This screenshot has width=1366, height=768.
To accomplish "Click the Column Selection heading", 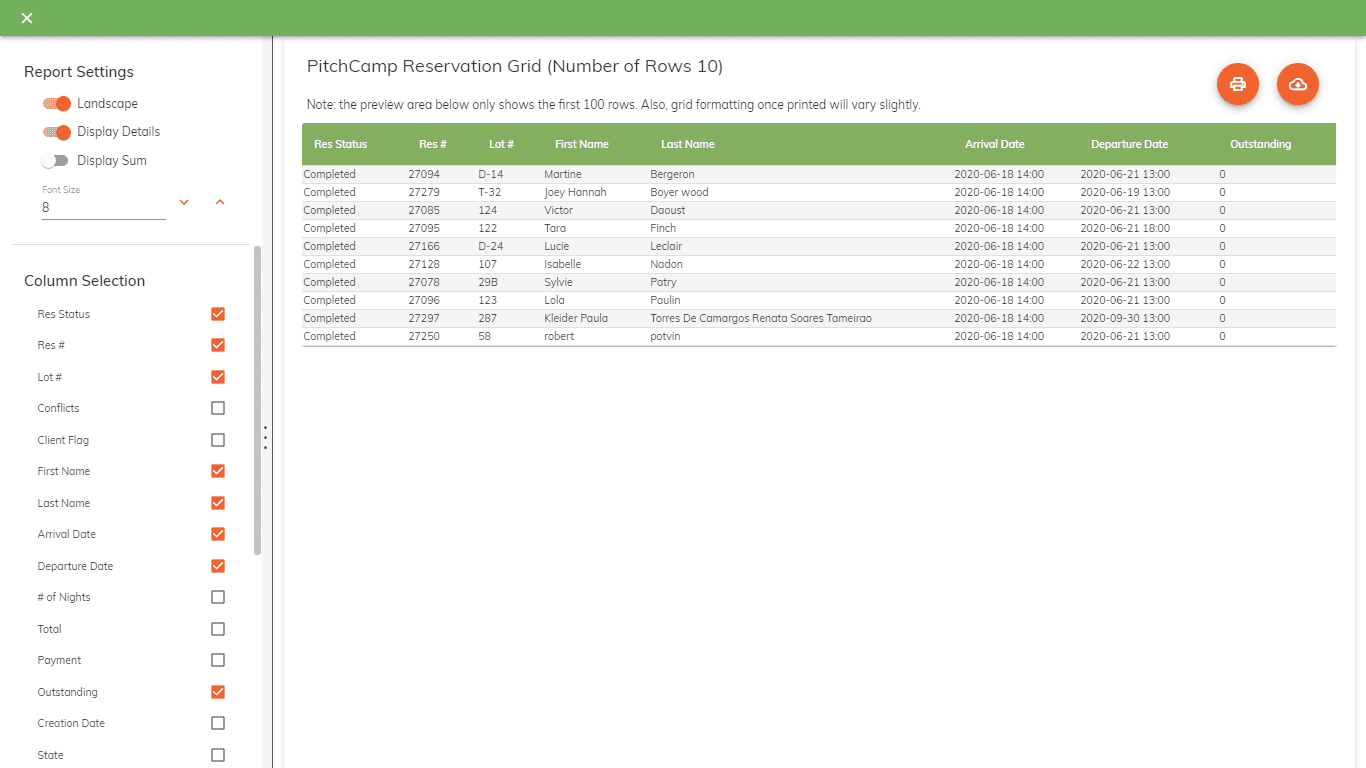I will point(85,281).
